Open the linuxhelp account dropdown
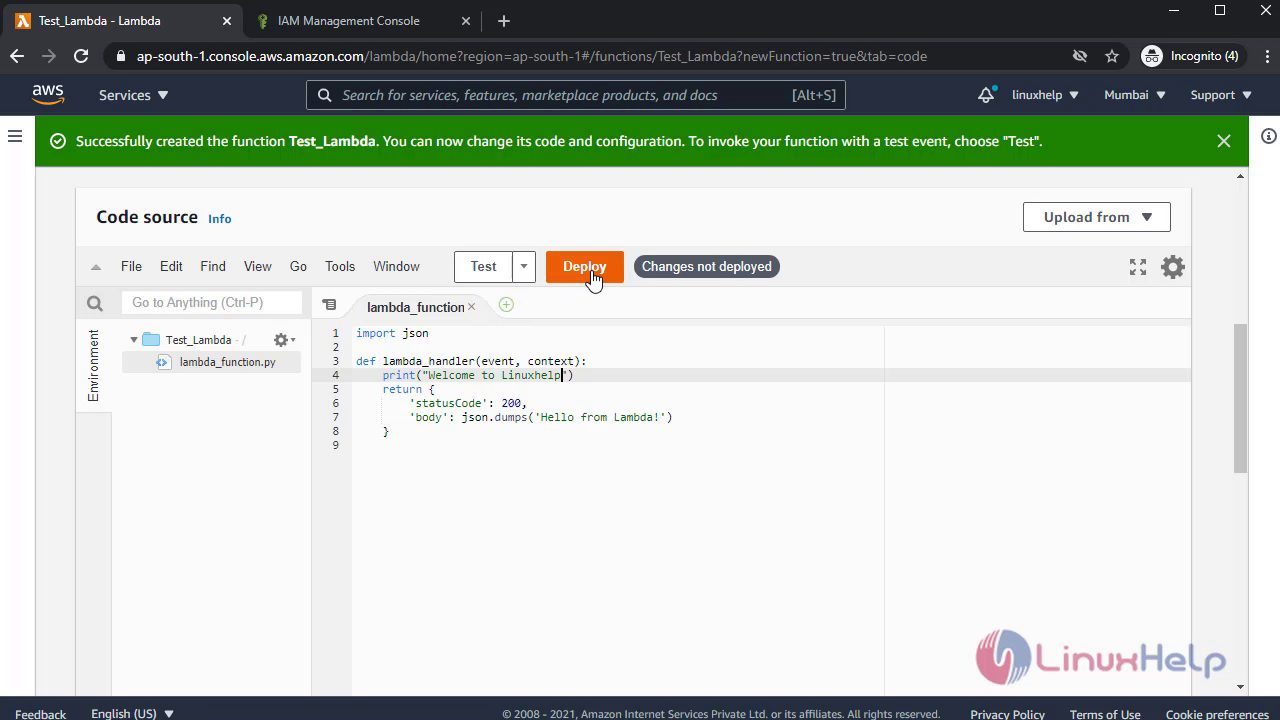Image resolution: width=1280 pixels, height=720 pixels. tap(1045, 95)
